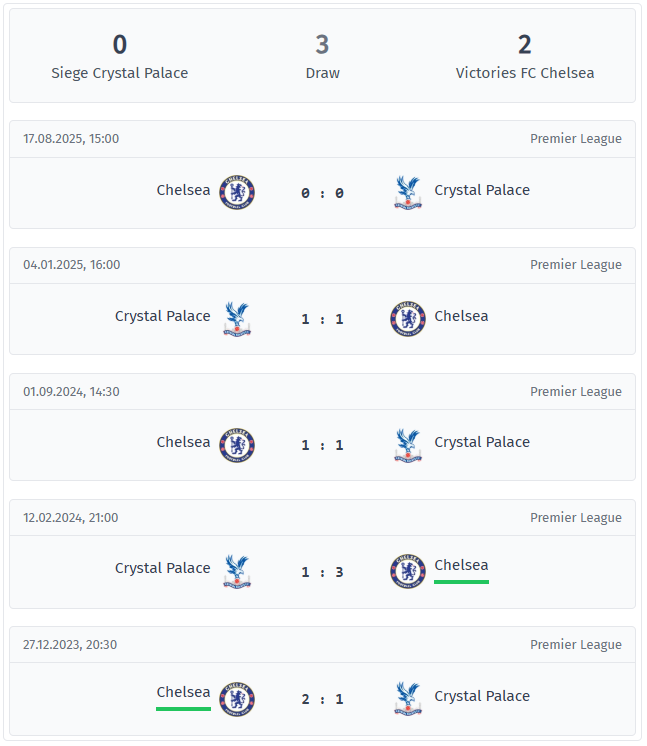Open the 0 : 0 match score

pyautogui.click(x=322, y=193)
